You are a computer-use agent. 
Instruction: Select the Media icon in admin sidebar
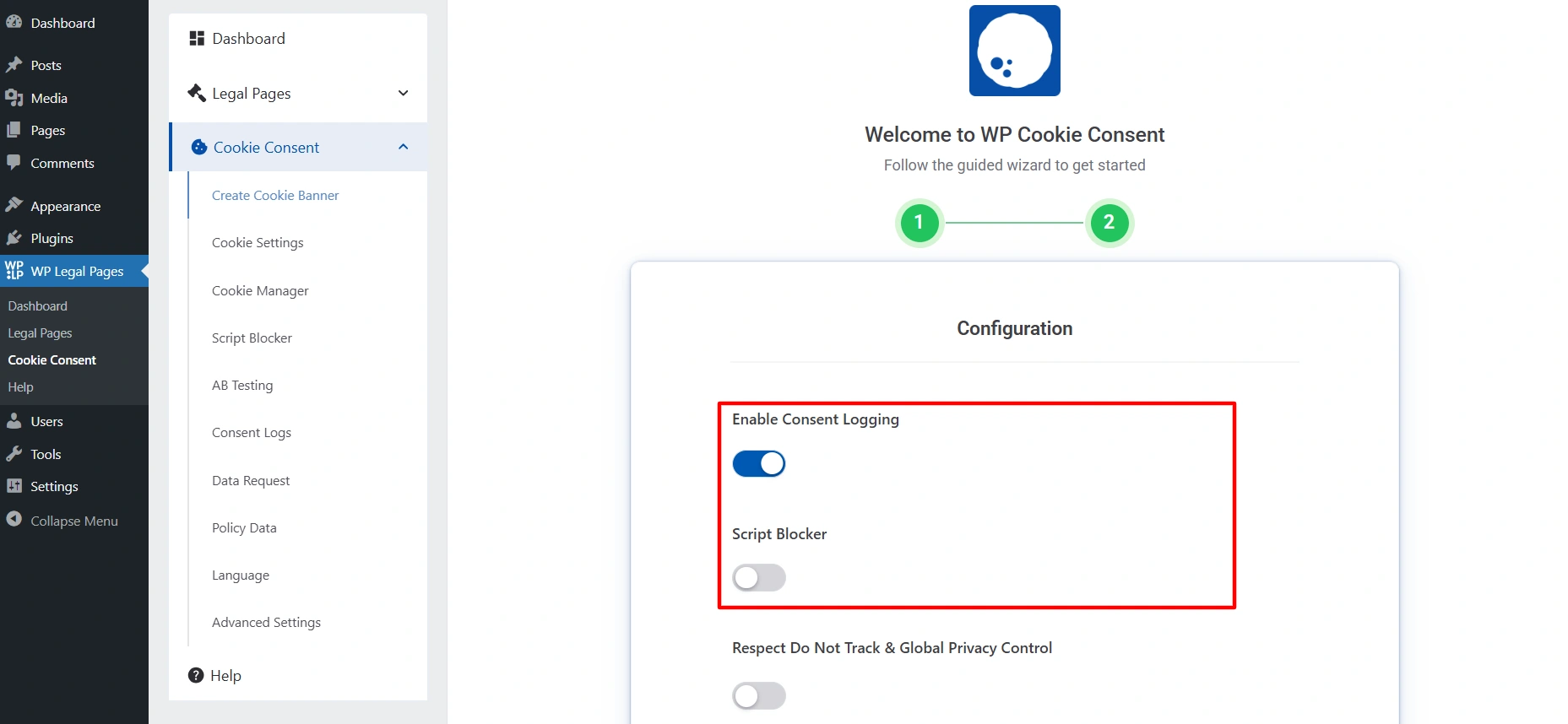click(x=14, y=97)
